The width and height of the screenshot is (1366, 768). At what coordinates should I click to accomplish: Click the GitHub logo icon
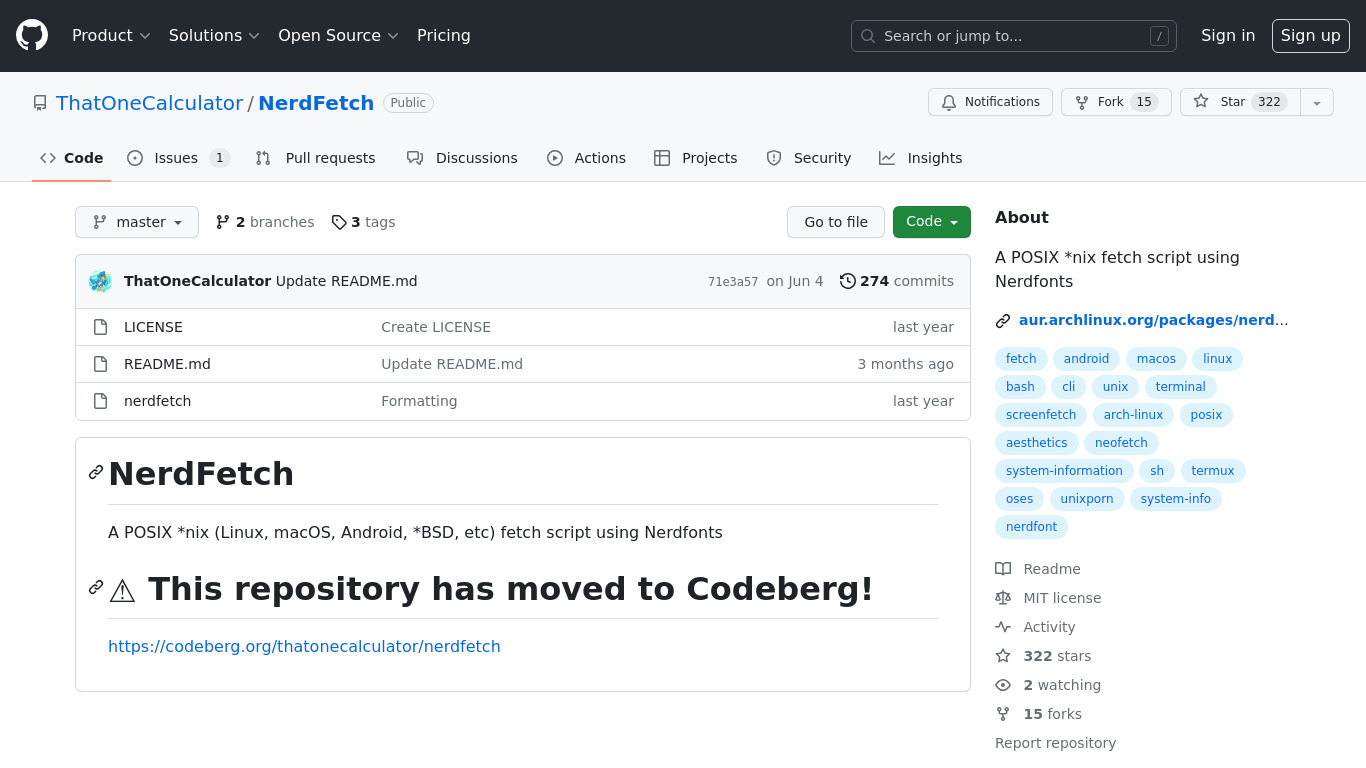[32, 35]
